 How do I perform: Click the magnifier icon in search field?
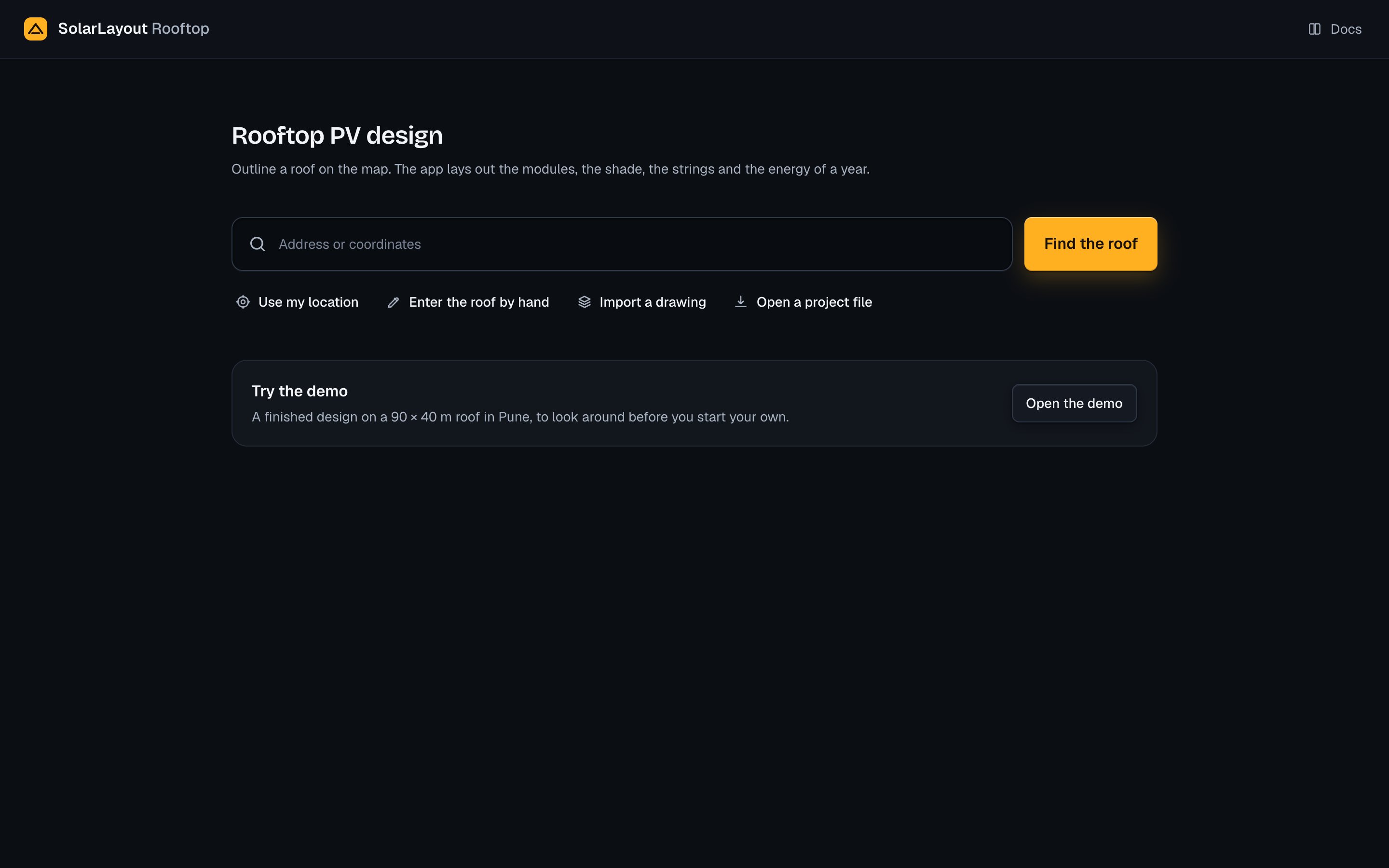258,244
